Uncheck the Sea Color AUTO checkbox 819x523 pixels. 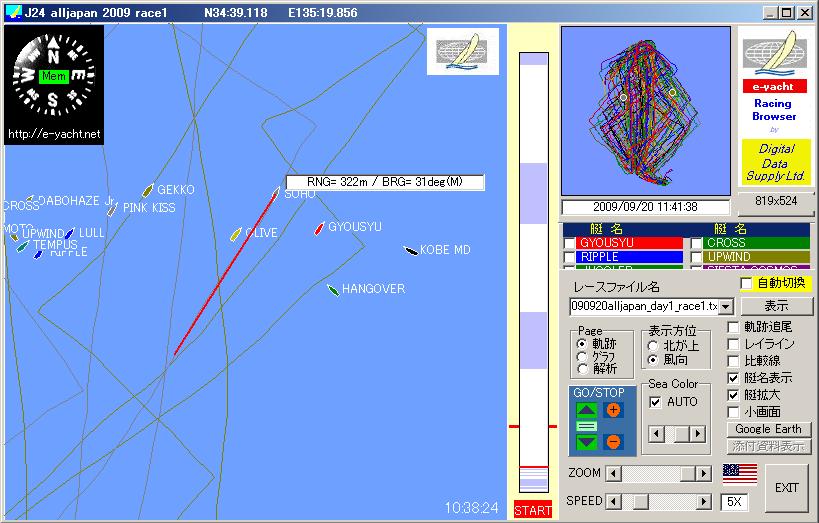655,402
